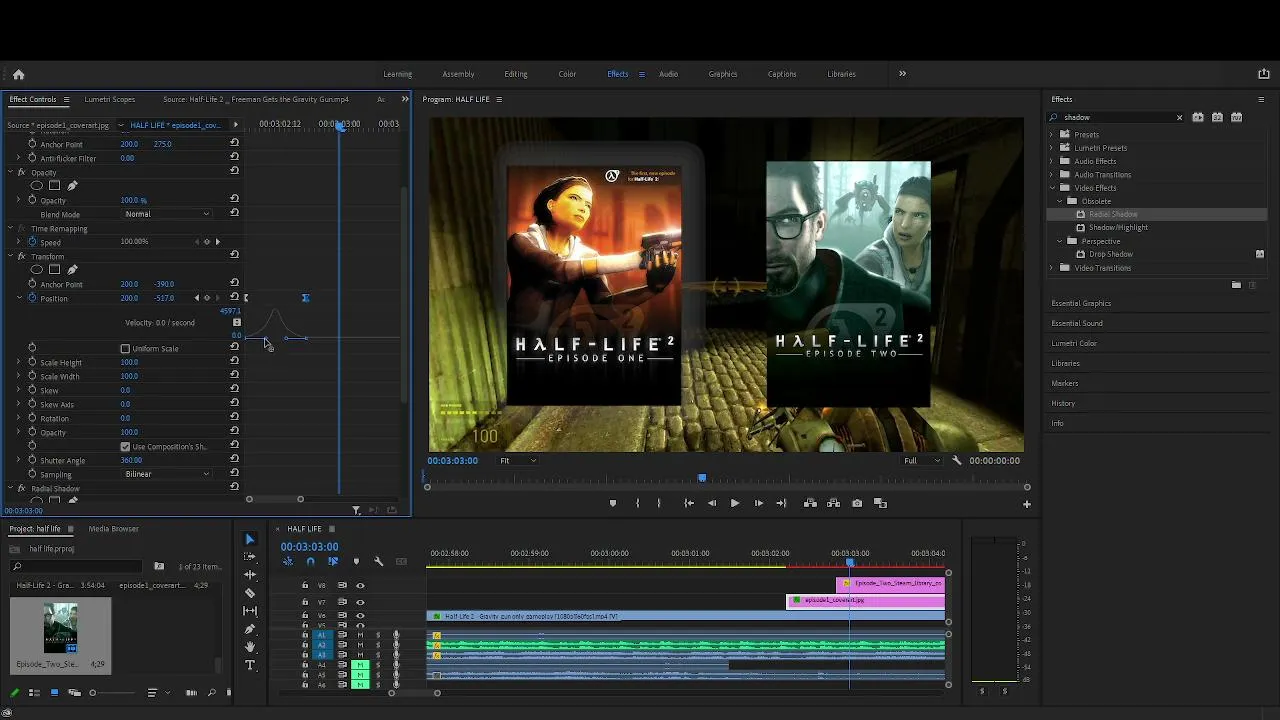Open the Essential Sound panel

click(1077, 323)
